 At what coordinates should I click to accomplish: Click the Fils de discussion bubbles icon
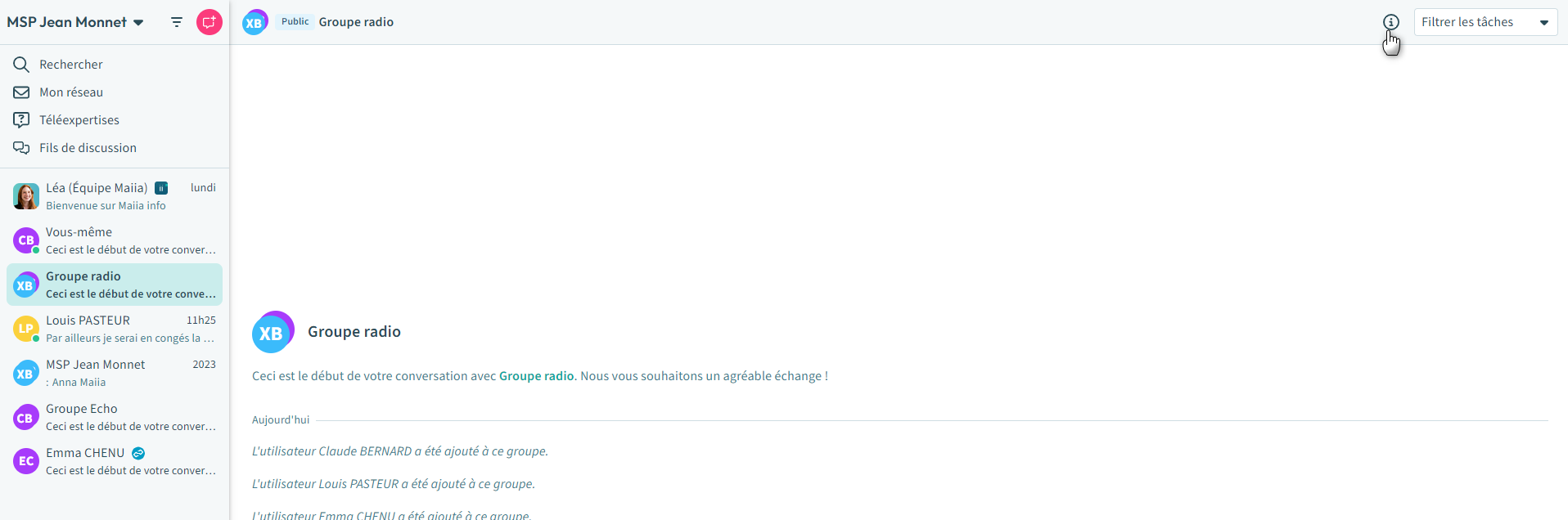[x=21, y=148]
